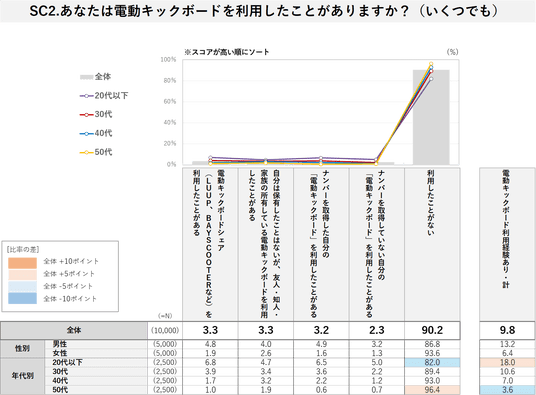Click the 男性 row label

[60, 344]
